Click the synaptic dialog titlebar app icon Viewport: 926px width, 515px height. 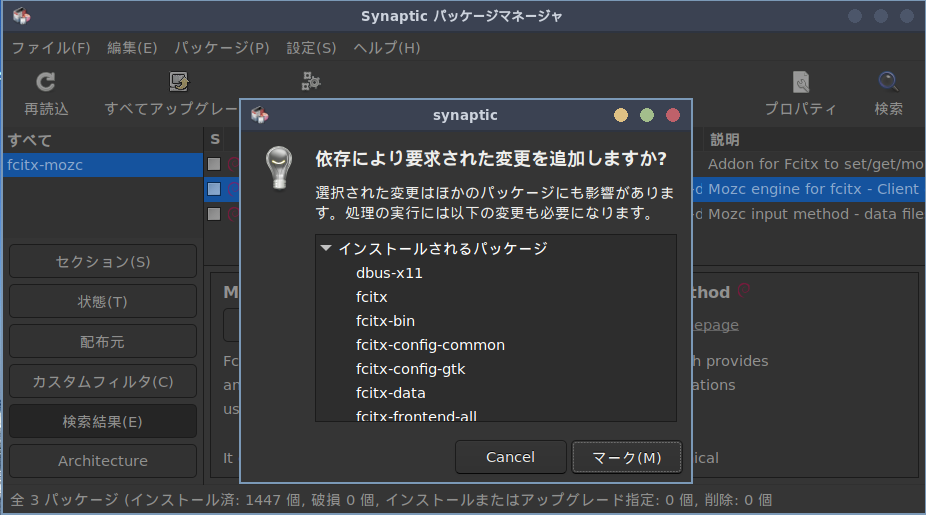pos(259,115)
